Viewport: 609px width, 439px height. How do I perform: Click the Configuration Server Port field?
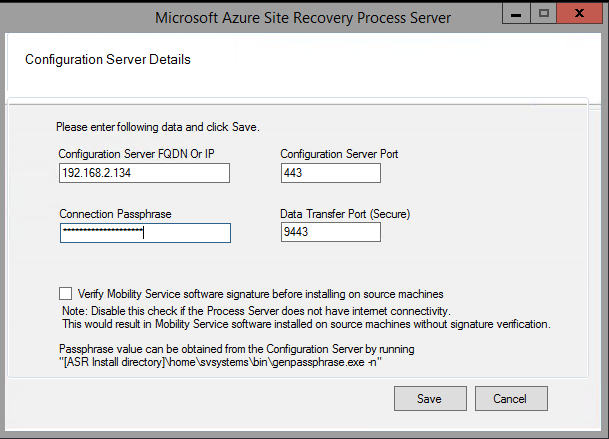point(331,173)
